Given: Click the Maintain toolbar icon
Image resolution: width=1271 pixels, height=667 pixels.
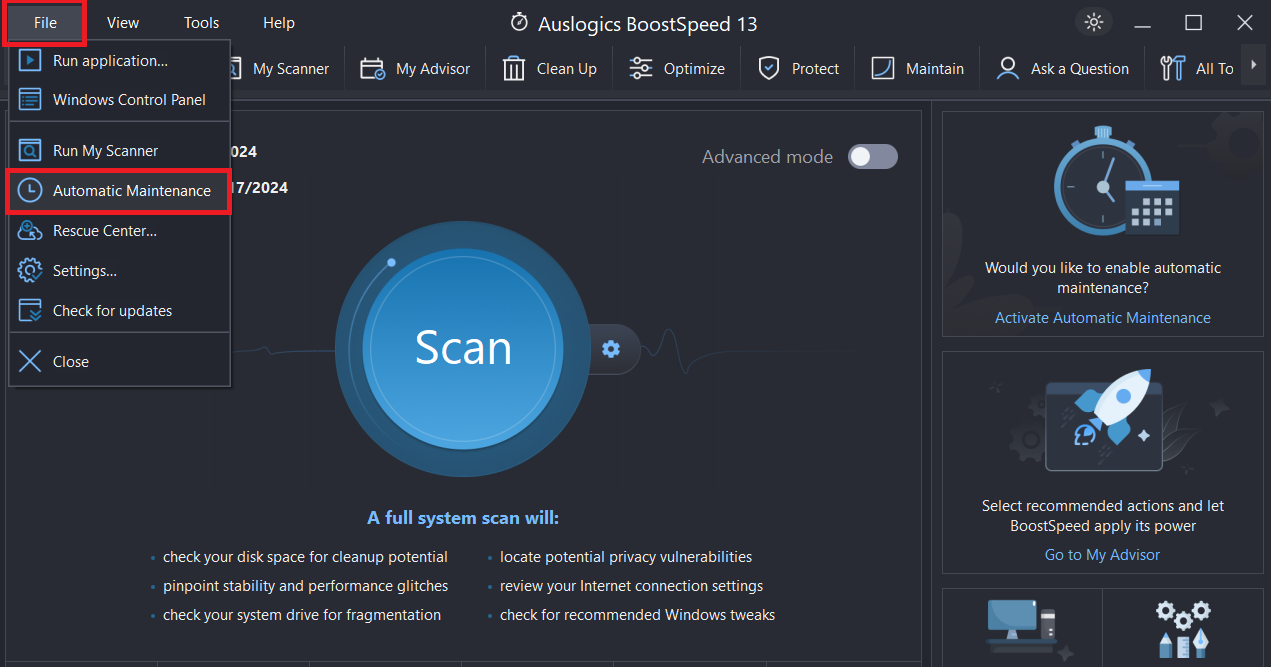Looking at the screenshot, I should (883, 69).
